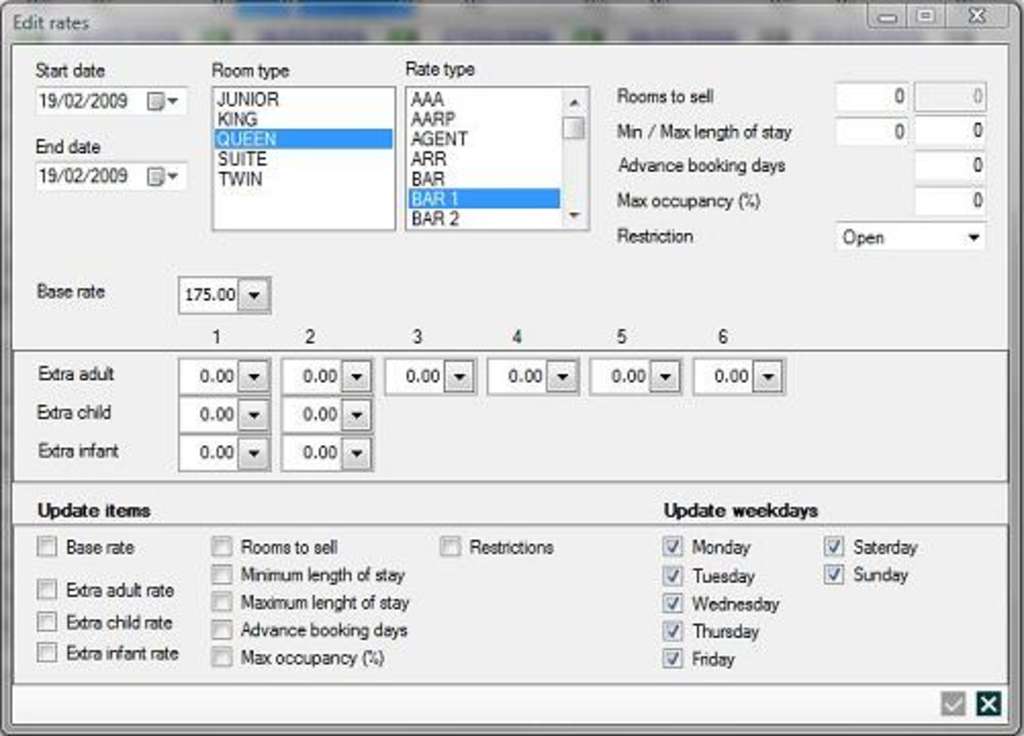This screenshot has width=1024, height=736.
Task: Toggle the Sunday weekday checkbox
Action: coord(834,575)
